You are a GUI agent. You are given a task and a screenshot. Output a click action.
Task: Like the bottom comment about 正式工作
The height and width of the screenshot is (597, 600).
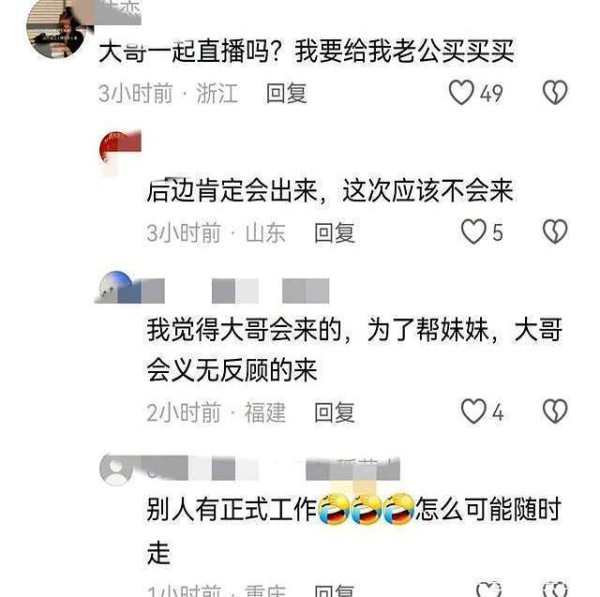click(x=489, y=589)
